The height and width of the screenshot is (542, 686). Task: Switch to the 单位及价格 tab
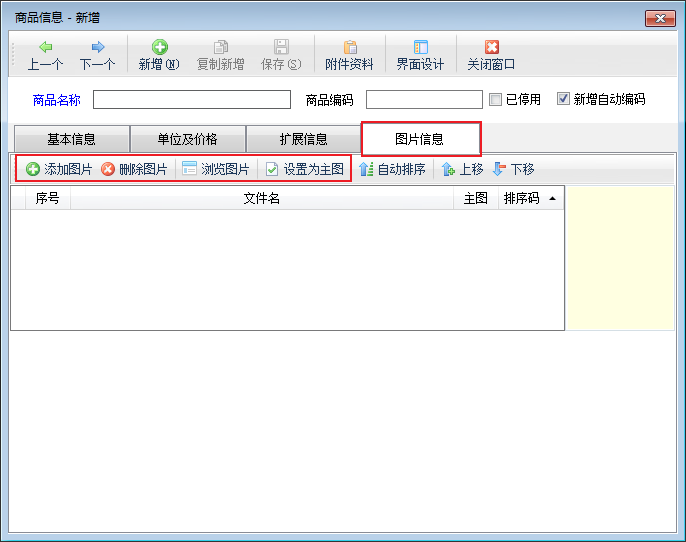click(x=187, y=139)
